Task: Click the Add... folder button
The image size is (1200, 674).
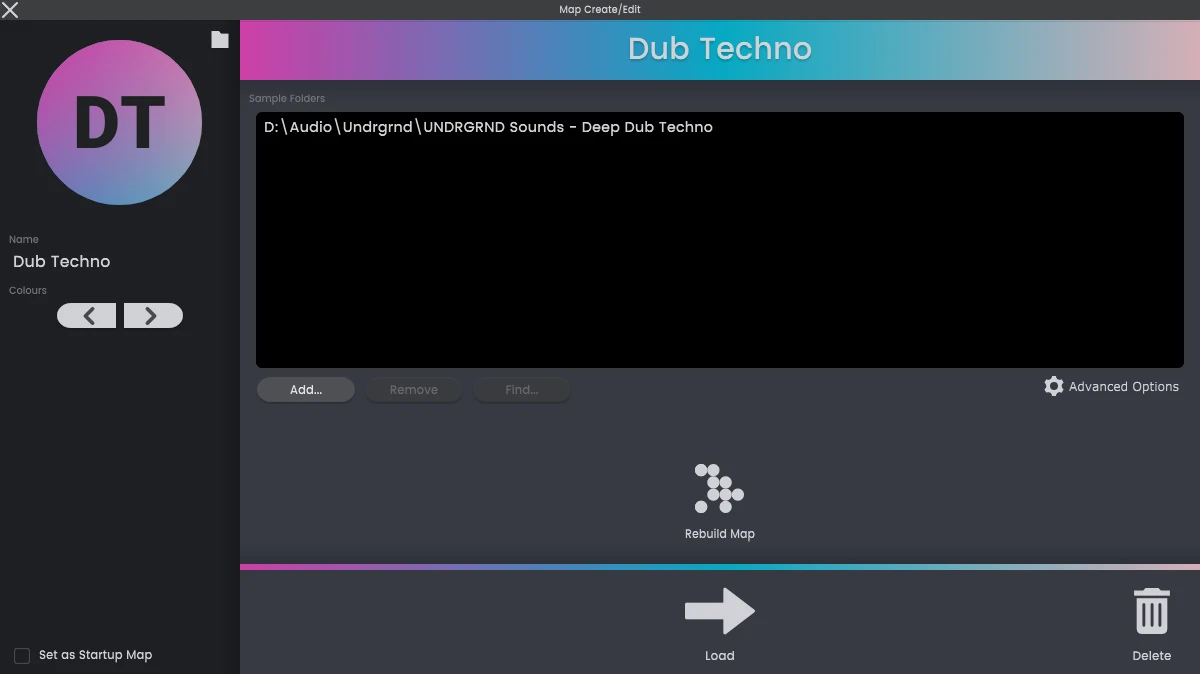Action: 306,390
